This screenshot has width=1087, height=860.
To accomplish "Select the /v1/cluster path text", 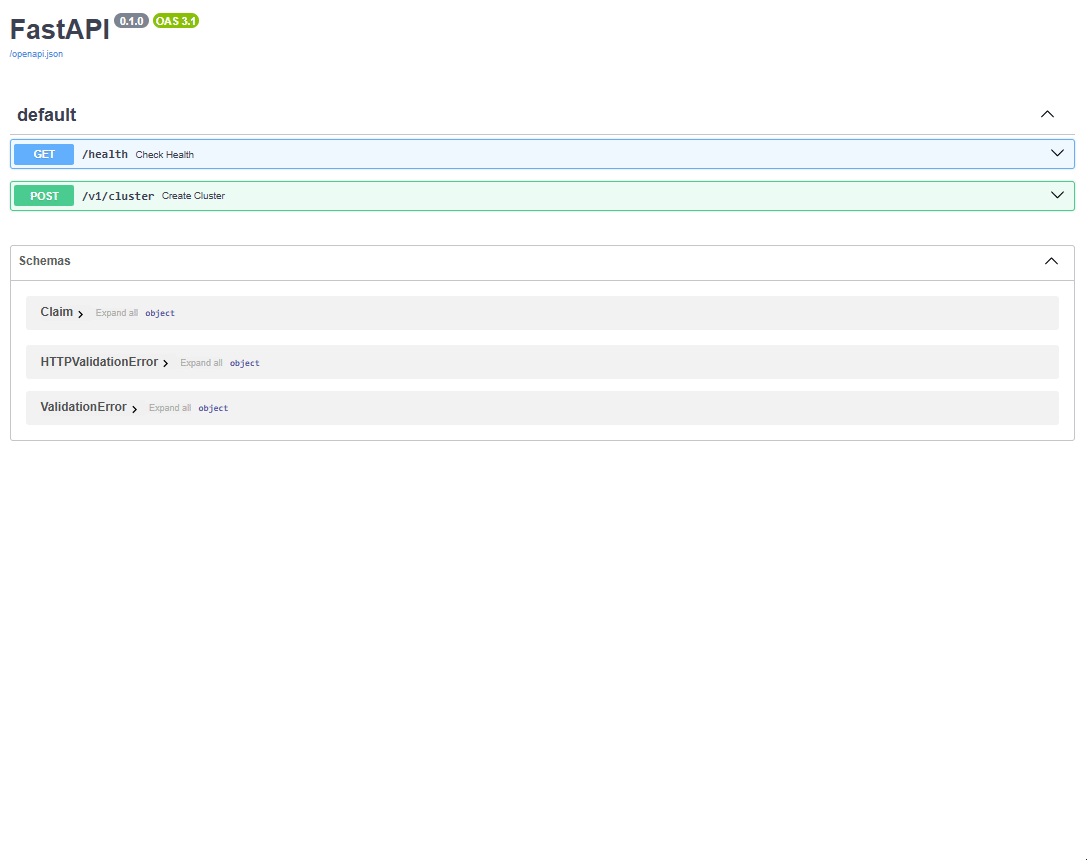I will (118, 196).
